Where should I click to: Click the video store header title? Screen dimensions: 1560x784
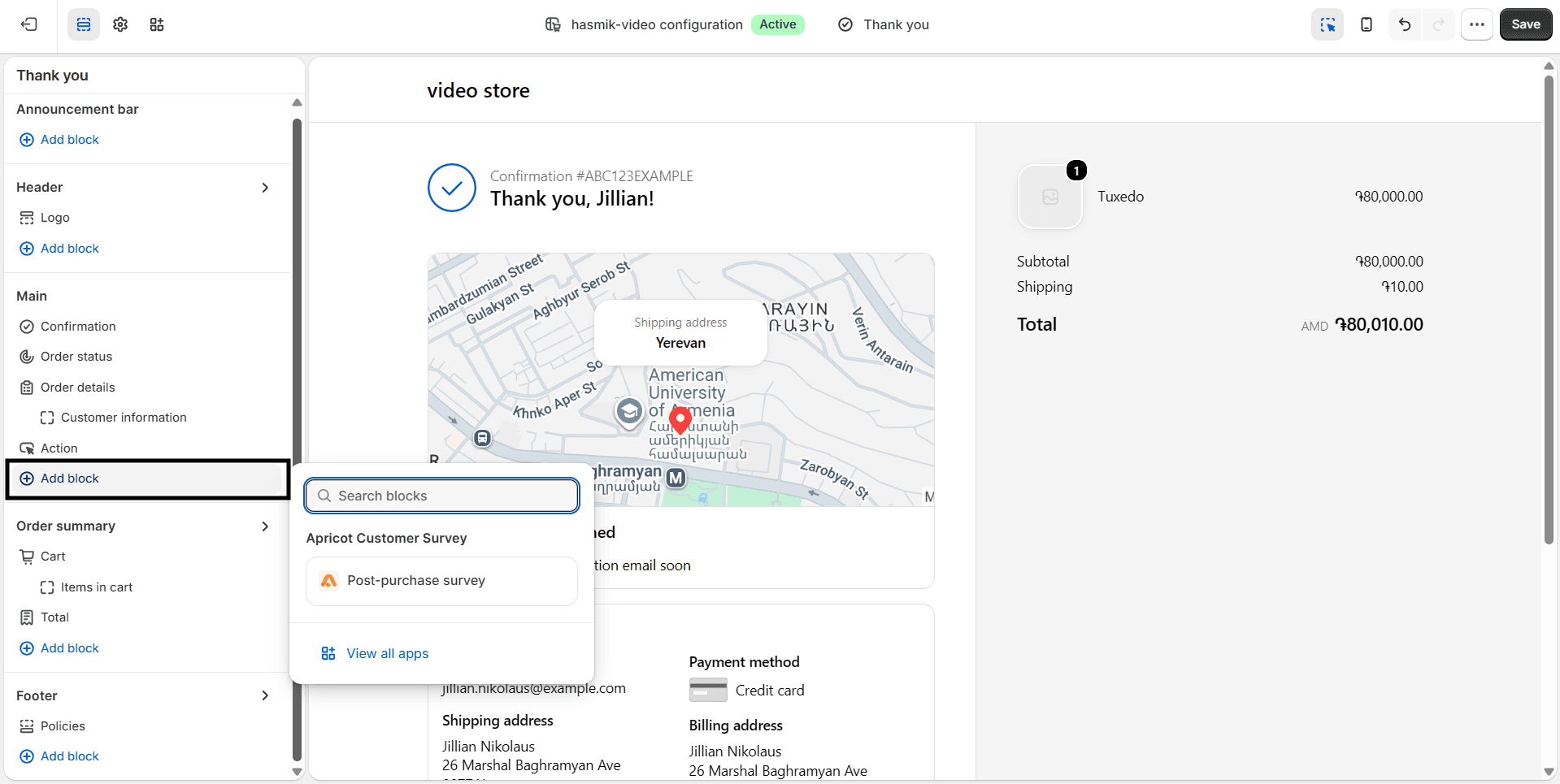point(478,90)
